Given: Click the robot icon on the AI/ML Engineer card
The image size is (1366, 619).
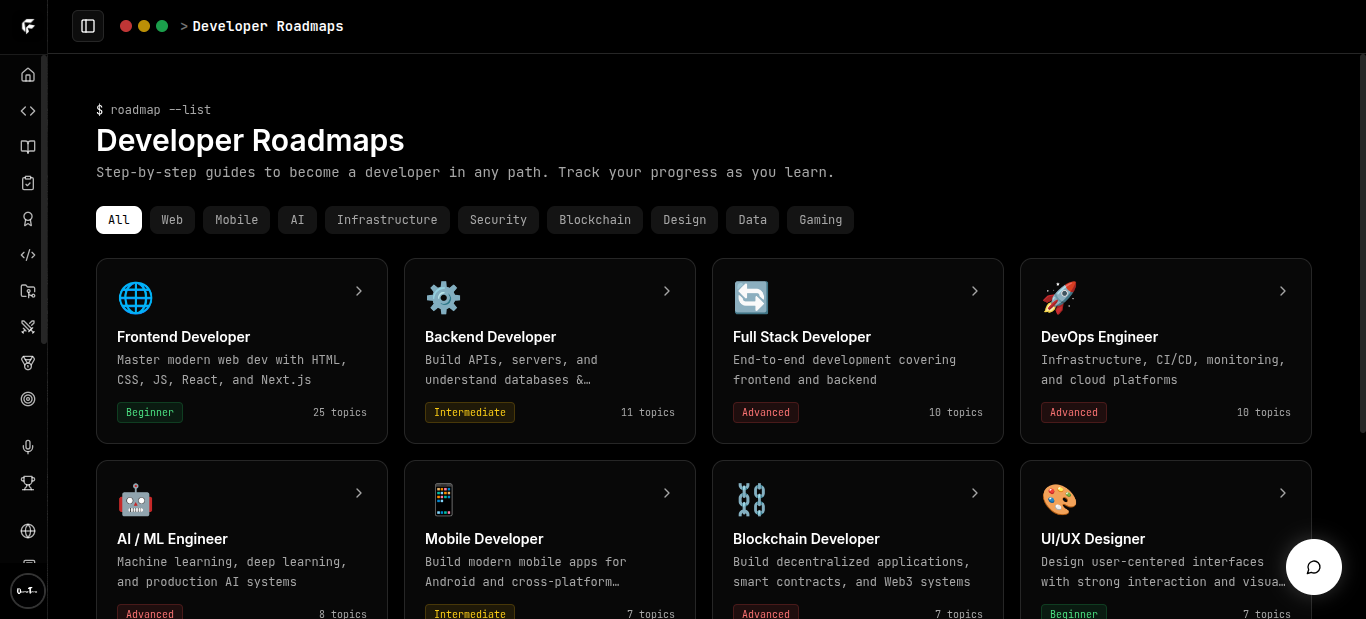Looking at the screenshot, I should click(x=135, y=499).
